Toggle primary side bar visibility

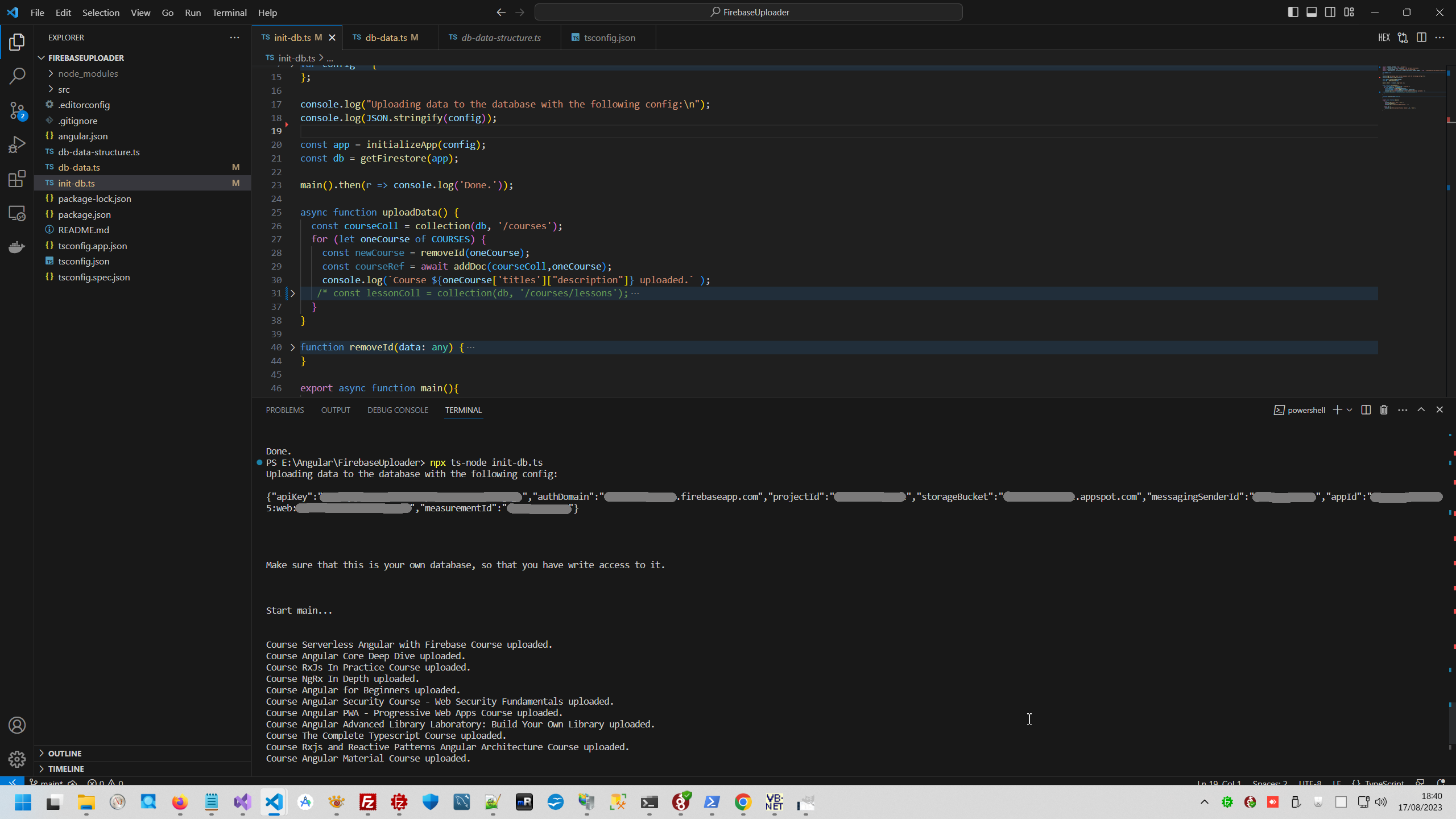(1293, 12)
